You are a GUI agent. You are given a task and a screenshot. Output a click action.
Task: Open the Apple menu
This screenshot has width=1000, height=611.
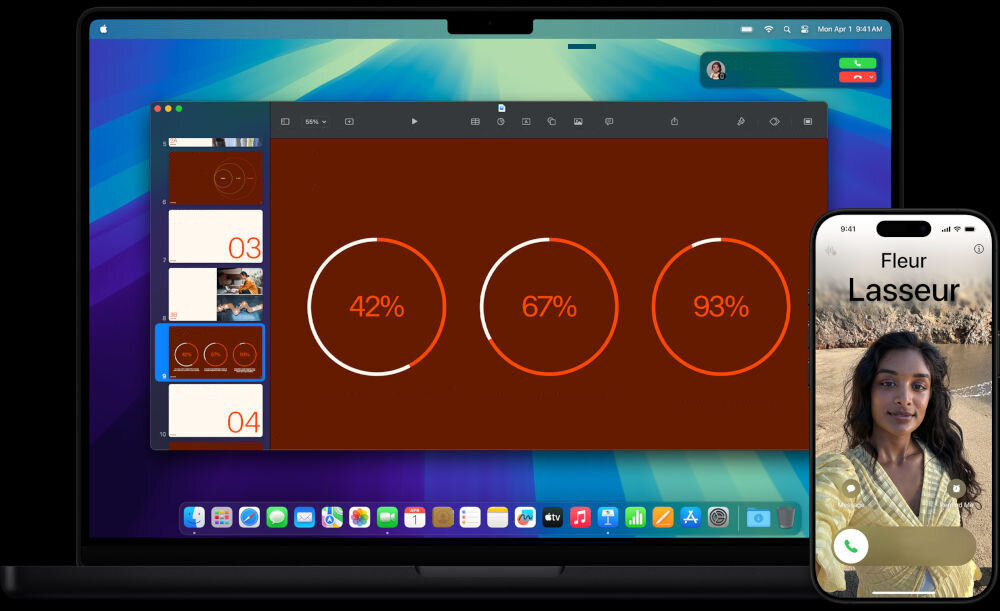tap(103, 29)
